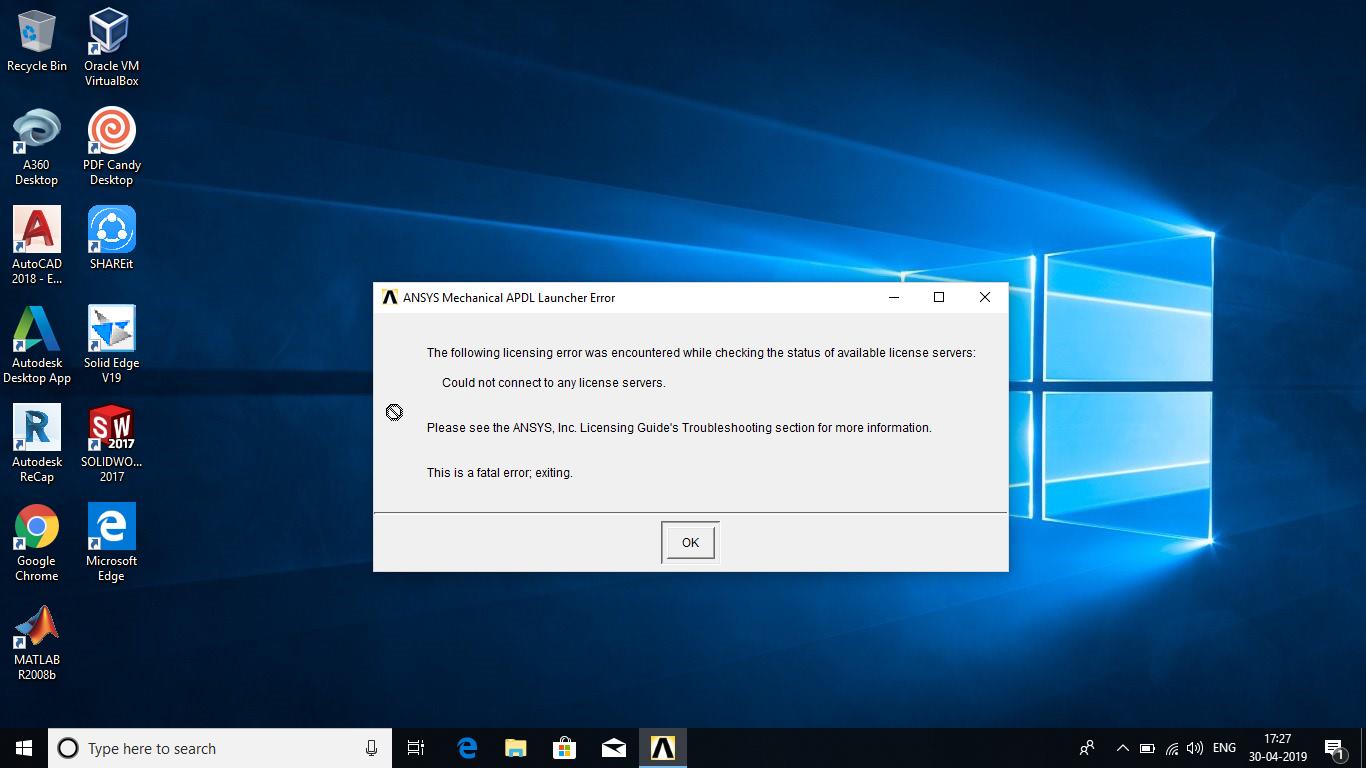
Task: Click the ANSYS logo in dialog title bar
Action: [390, 297]
